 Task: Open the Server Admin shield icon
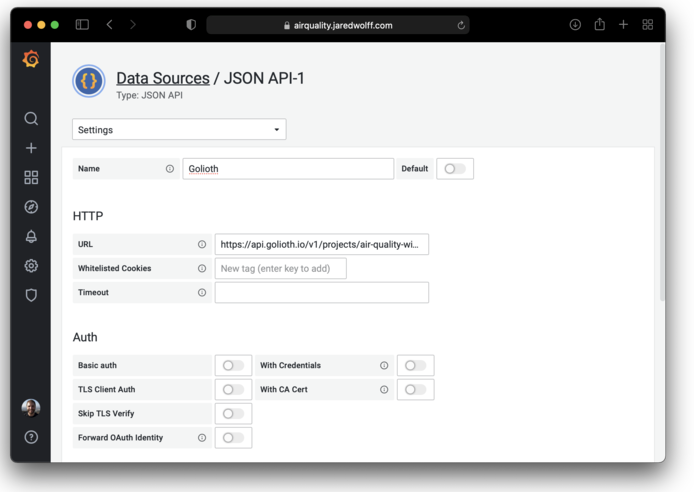click(x=31, y=295)
